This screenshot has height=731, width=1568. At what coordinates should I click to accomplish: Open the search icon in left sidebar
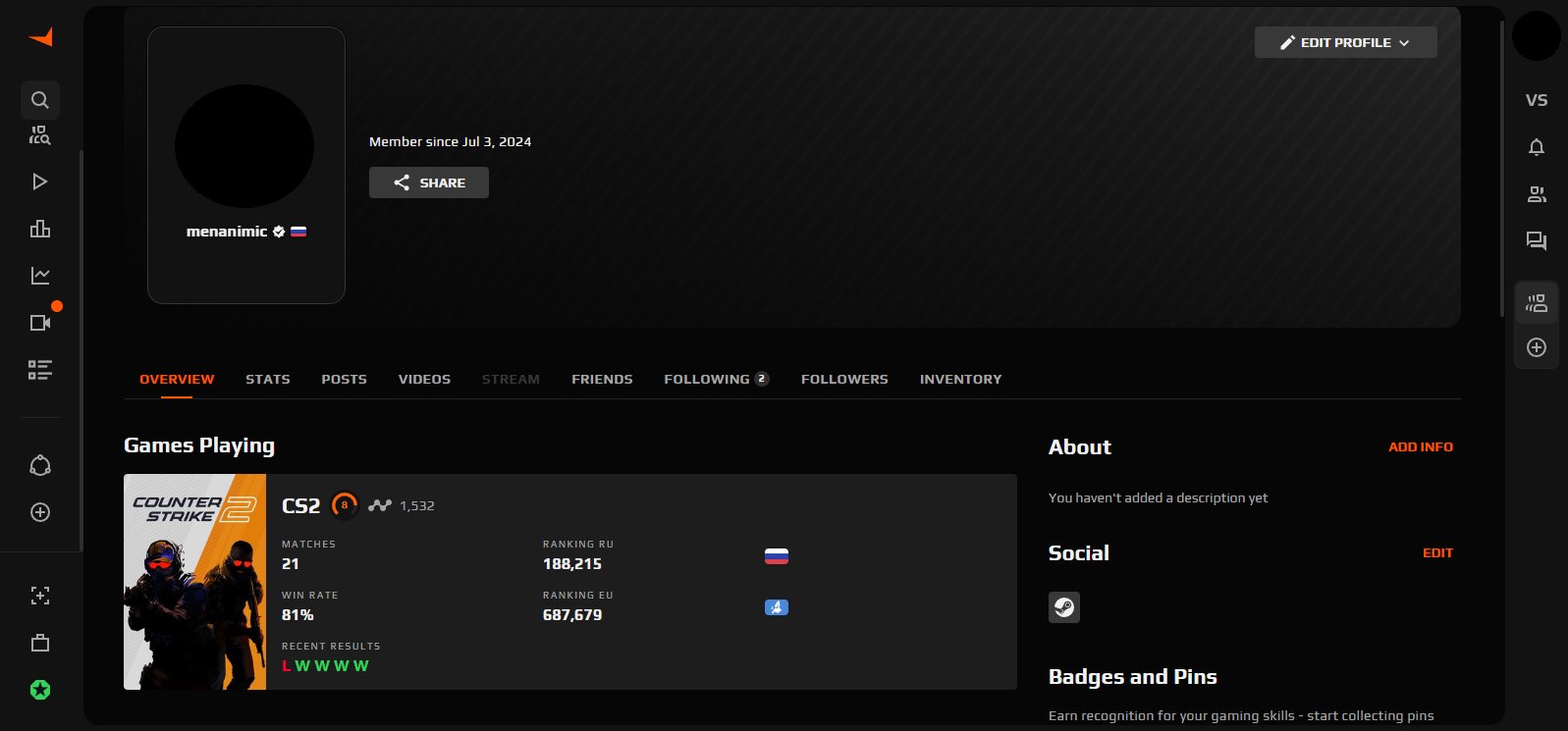[40, 100]
